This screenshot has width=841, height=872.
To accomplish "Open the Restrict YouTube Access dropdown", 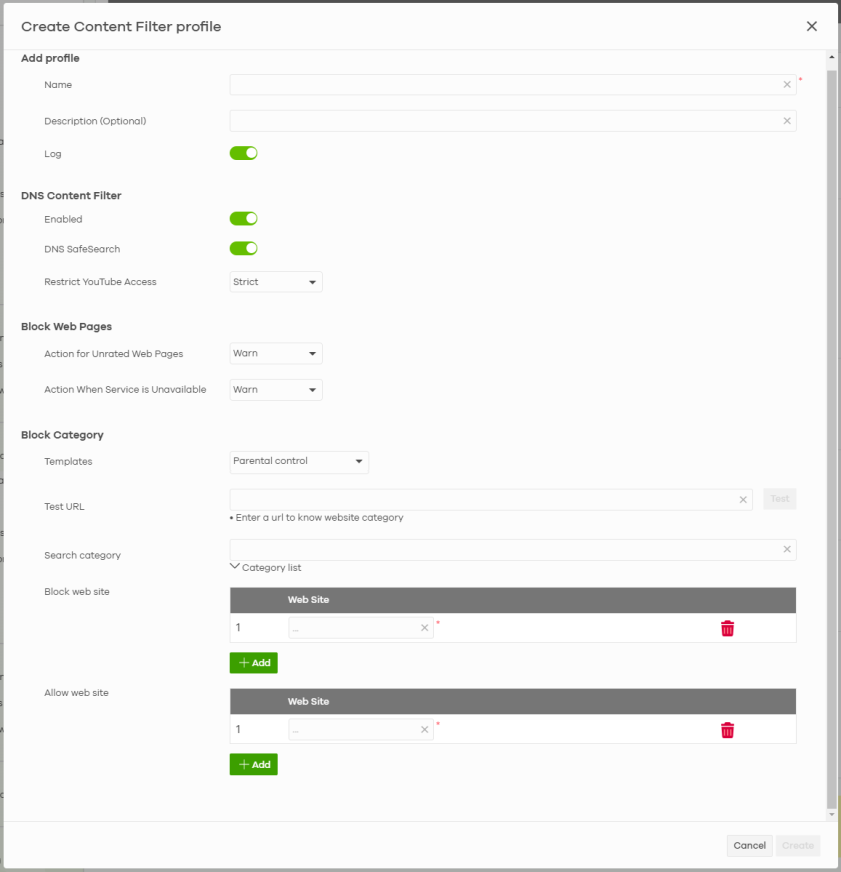I will click(x=276, y=282).
